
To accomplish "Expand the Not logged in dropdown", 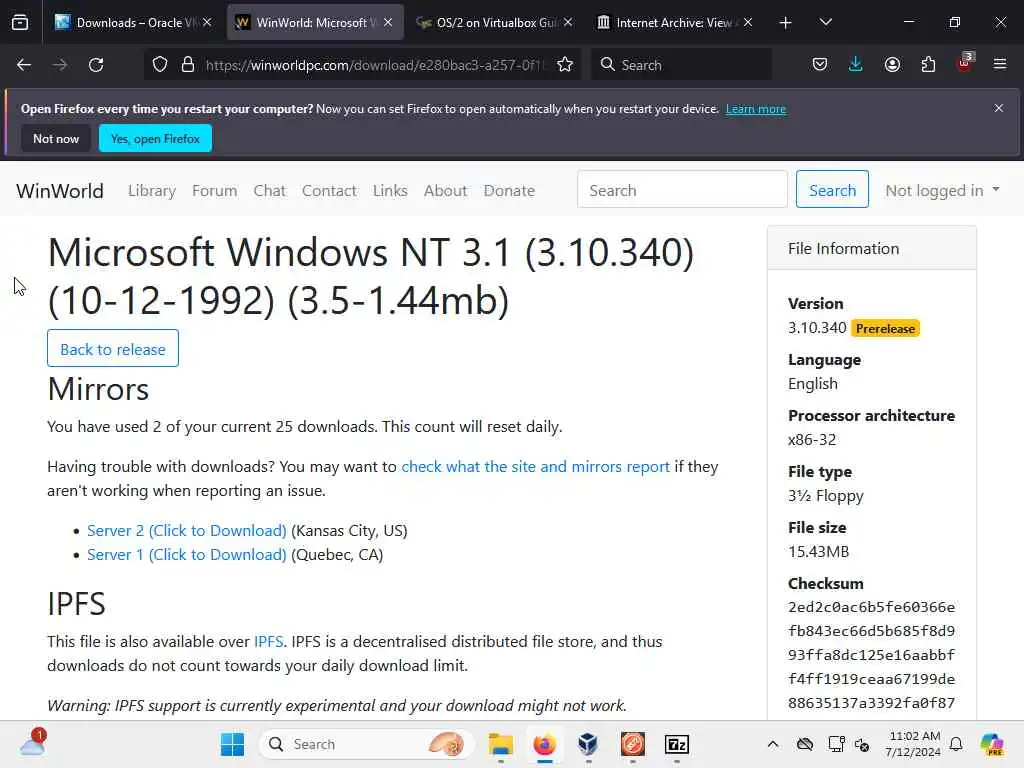I will coord(942,190).
